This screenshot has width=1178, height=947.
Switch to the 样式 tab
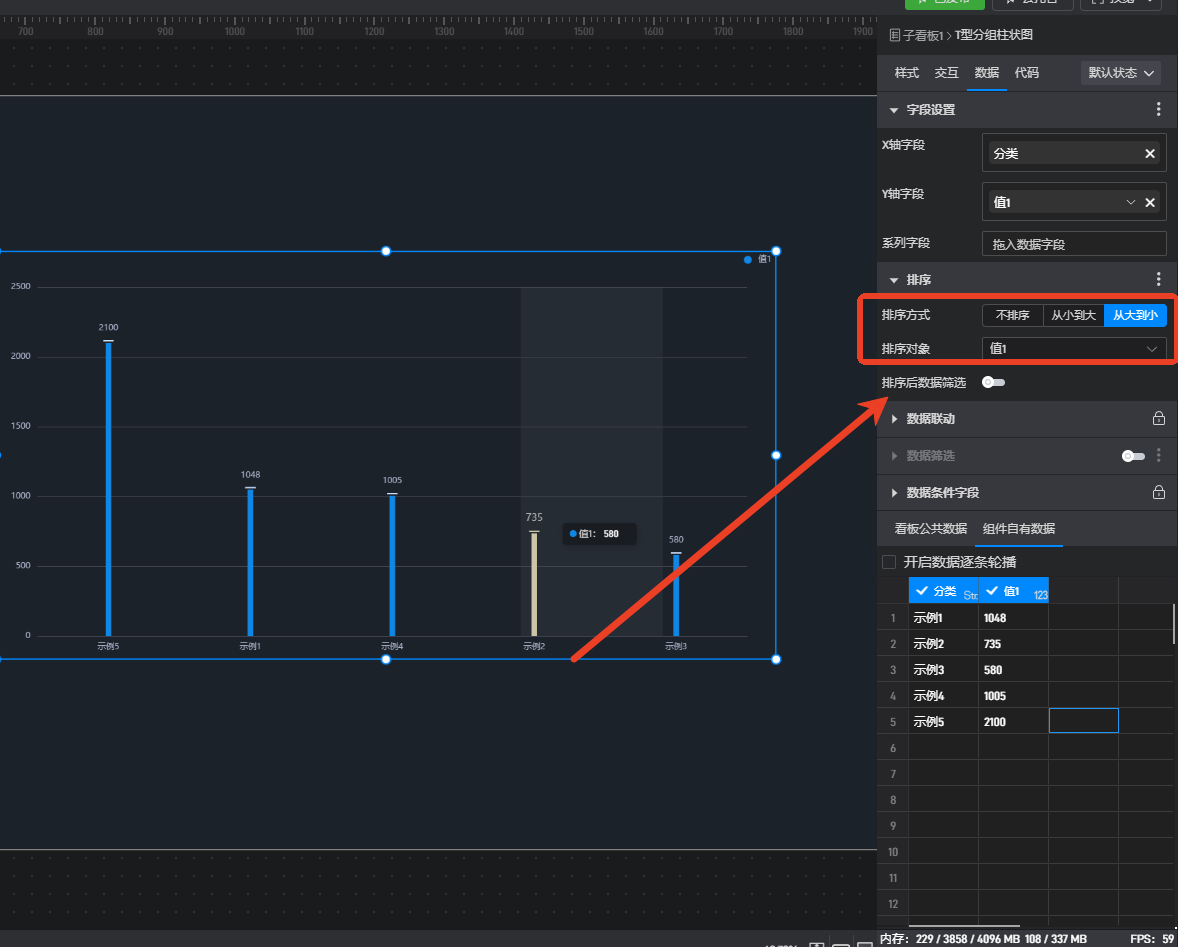click(x=907, y=73)
